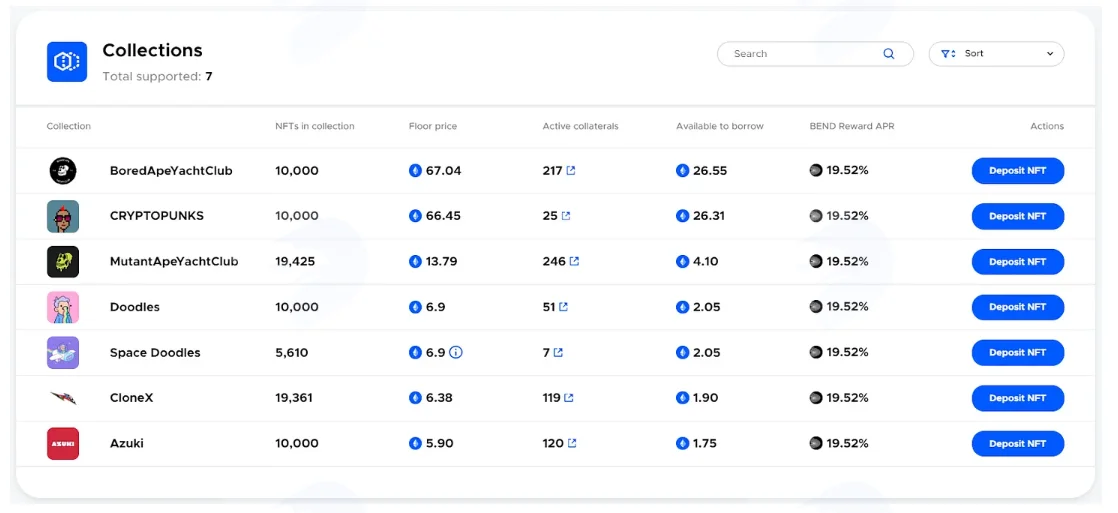The image size is (1118, 513).
Task: Deposit NFT for BoredApeYachtClub
Action: 1017,171
